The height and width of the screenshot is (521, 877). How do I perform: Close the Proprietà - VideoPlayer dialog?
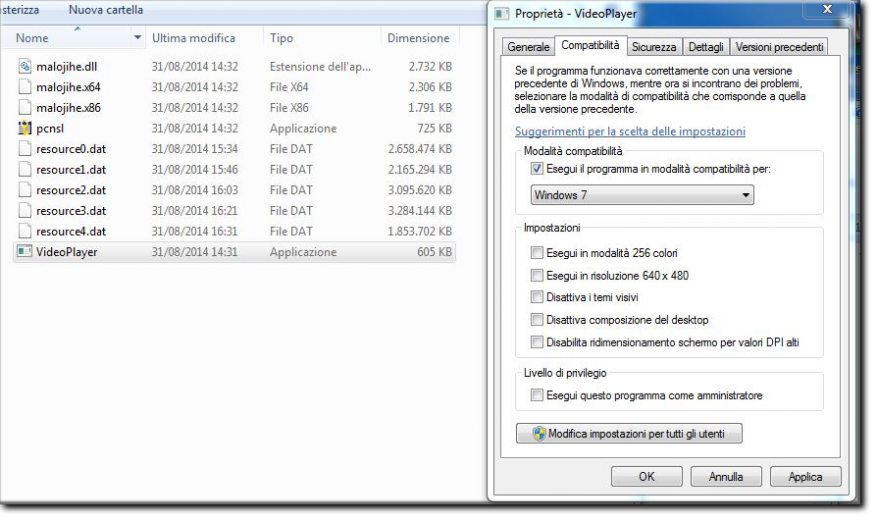pos(827,9)
